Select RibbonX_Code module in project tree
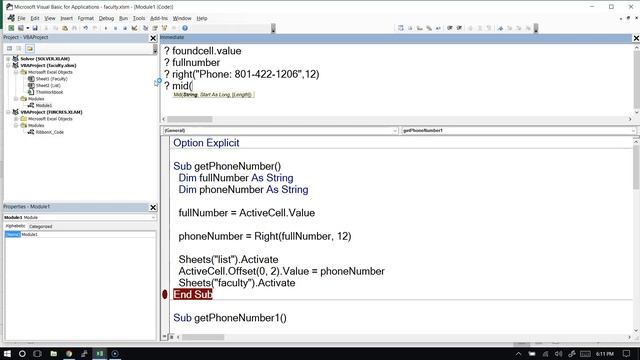 point(49,132)
